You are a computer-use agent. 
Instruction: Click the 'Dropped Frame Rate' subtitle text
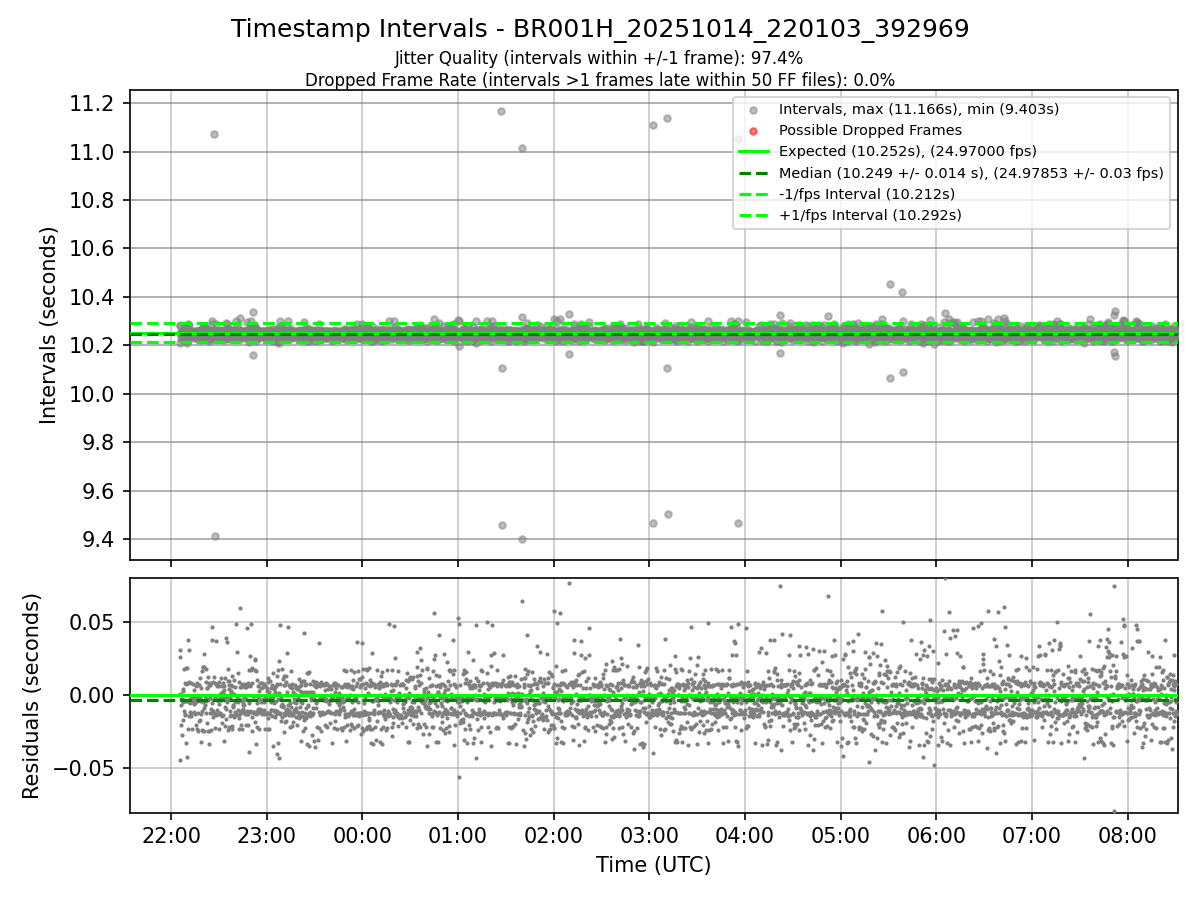(x=600, y=79)
